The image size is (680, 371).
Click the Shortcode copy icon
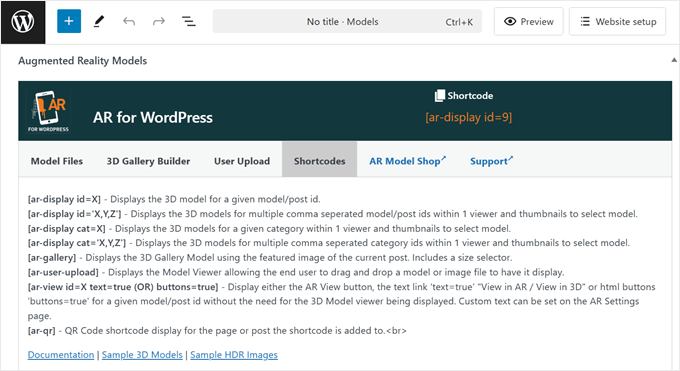click(439, 95)
